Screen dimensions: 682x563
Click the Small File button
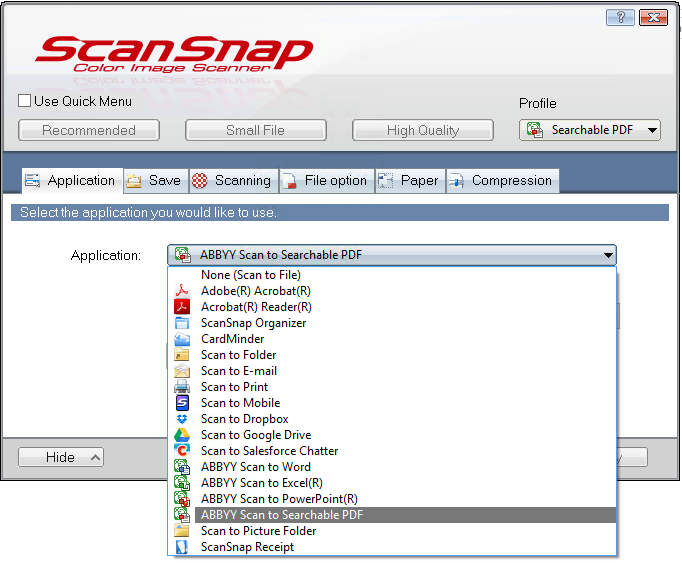click(255, 130)
